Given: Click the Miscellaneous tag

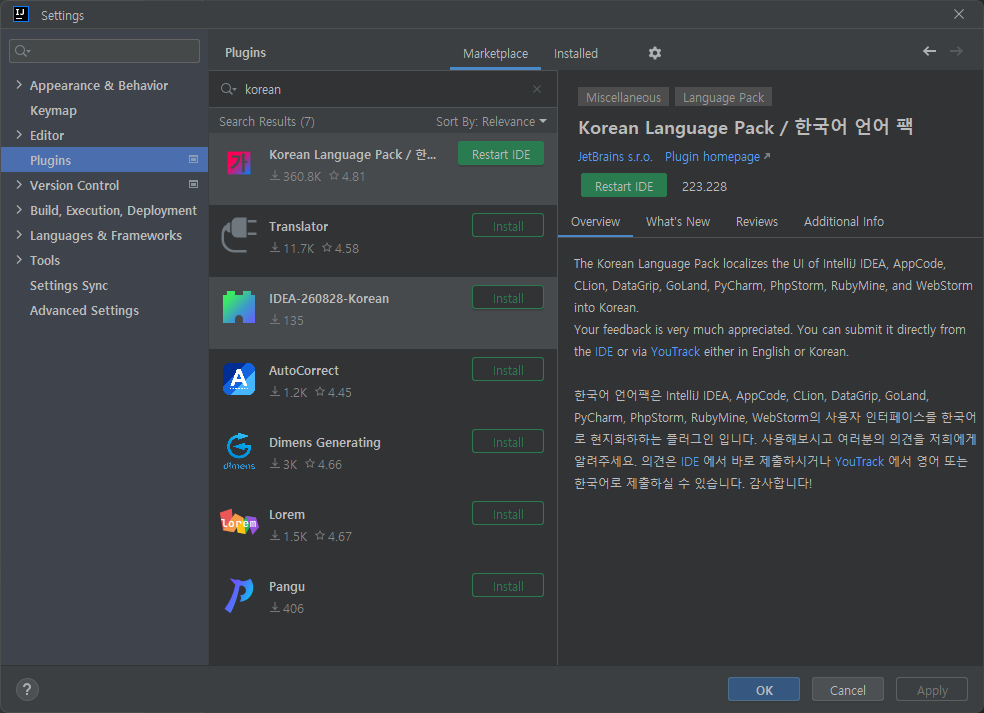Looking at the screenshot, I should [623, 97].
